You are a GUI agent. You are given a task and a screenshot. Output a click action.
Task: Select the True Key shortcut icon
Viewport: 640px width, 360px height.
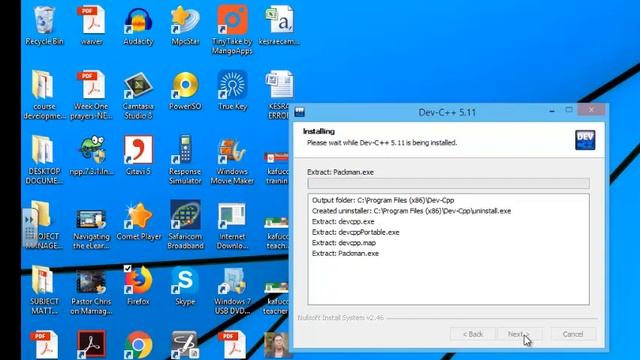232,91
